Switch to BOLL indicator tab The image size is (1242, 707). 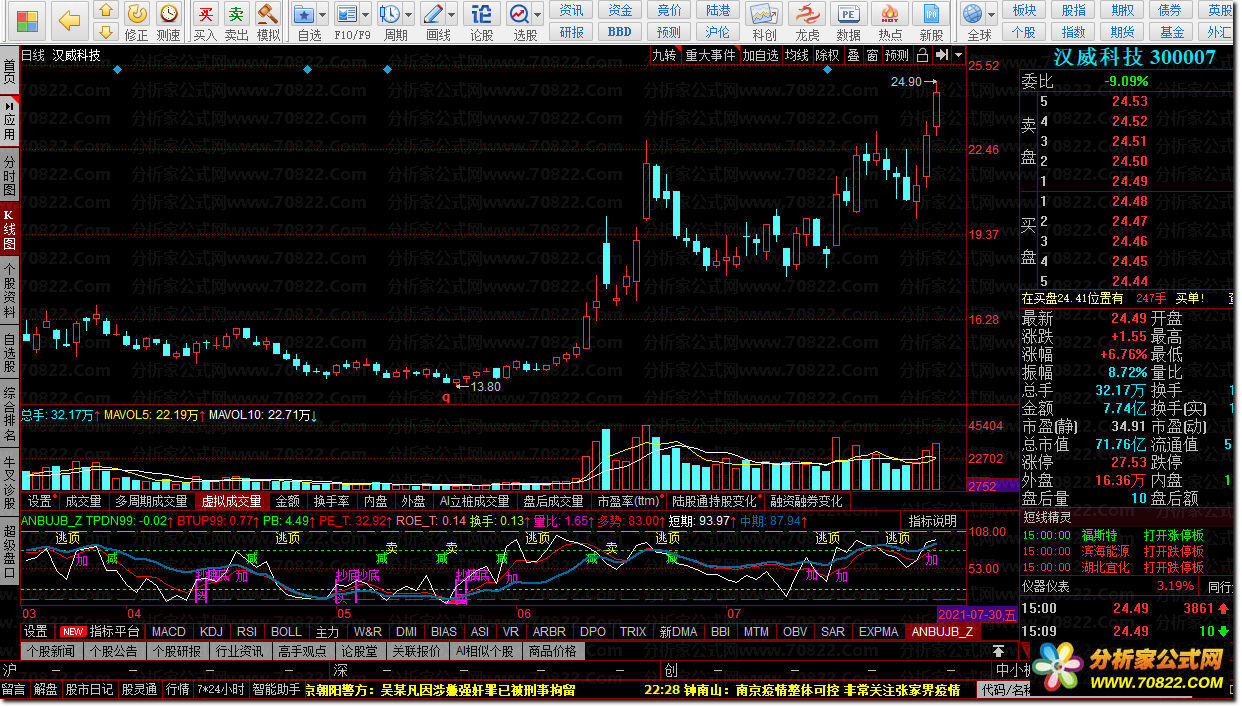pos(287,632)
